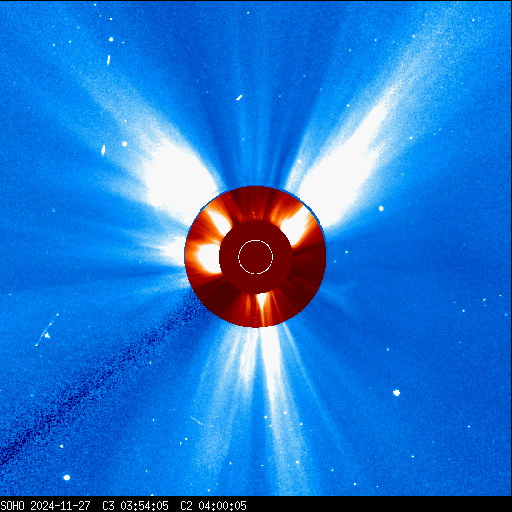Click the bright star near the SOHO caption
This screenshot has height=512, width=512.
click(67, 478)
